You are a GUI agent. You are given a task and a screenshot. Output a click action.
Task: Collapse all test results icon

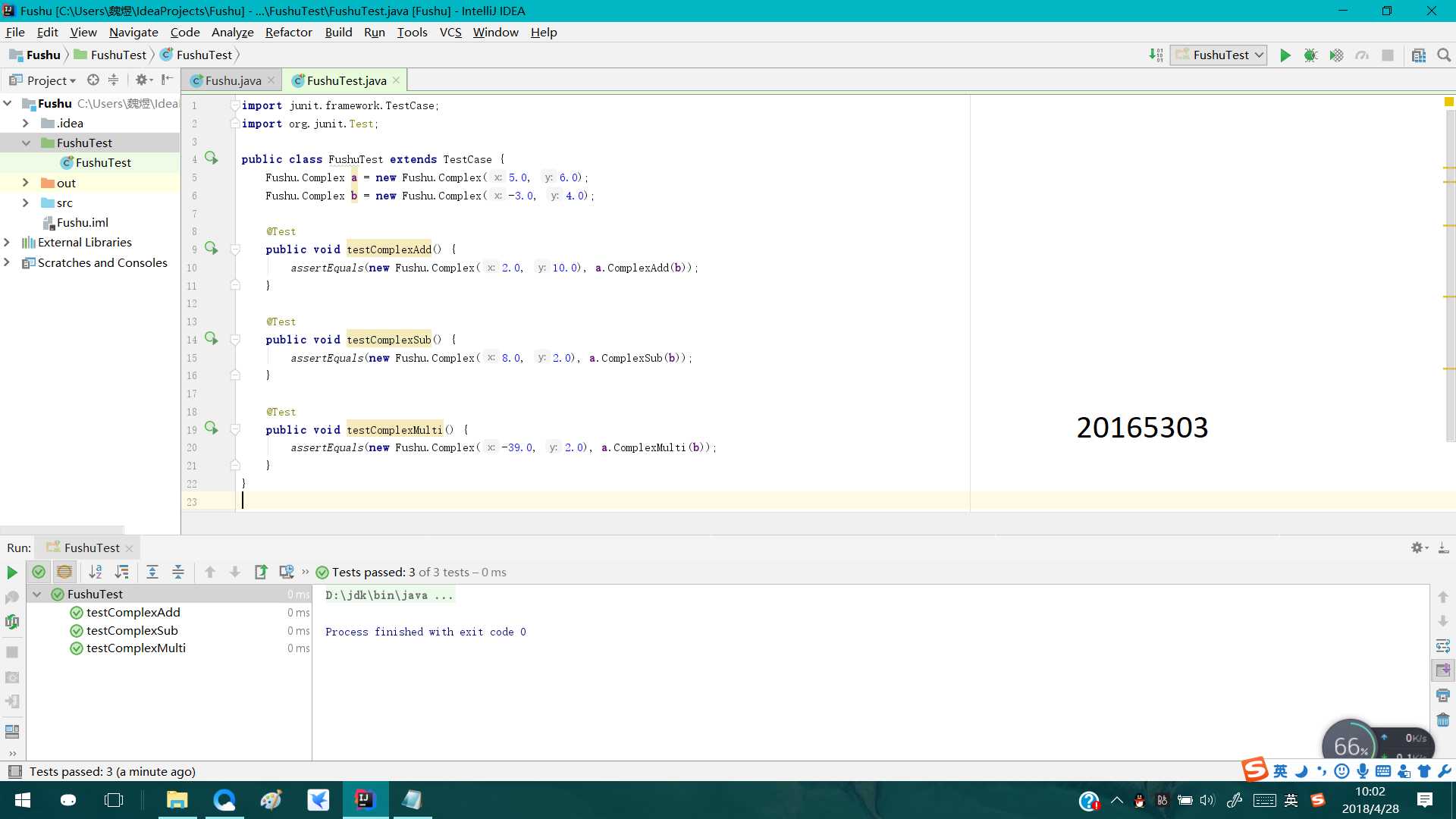(x=178, y=573)
